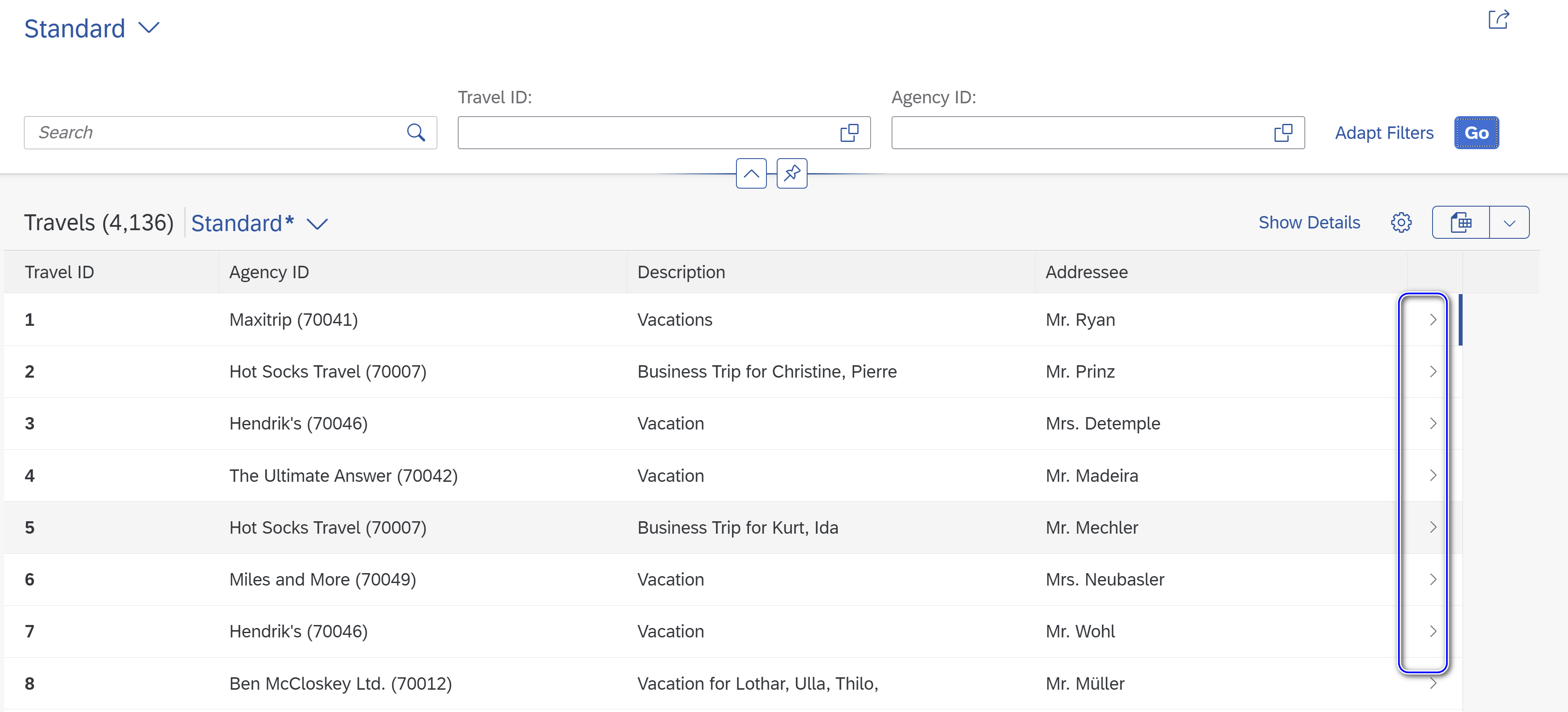Open export options dropdown arrow
The height and width of the screenshot is (712, 1568).
pos(1509,223)
